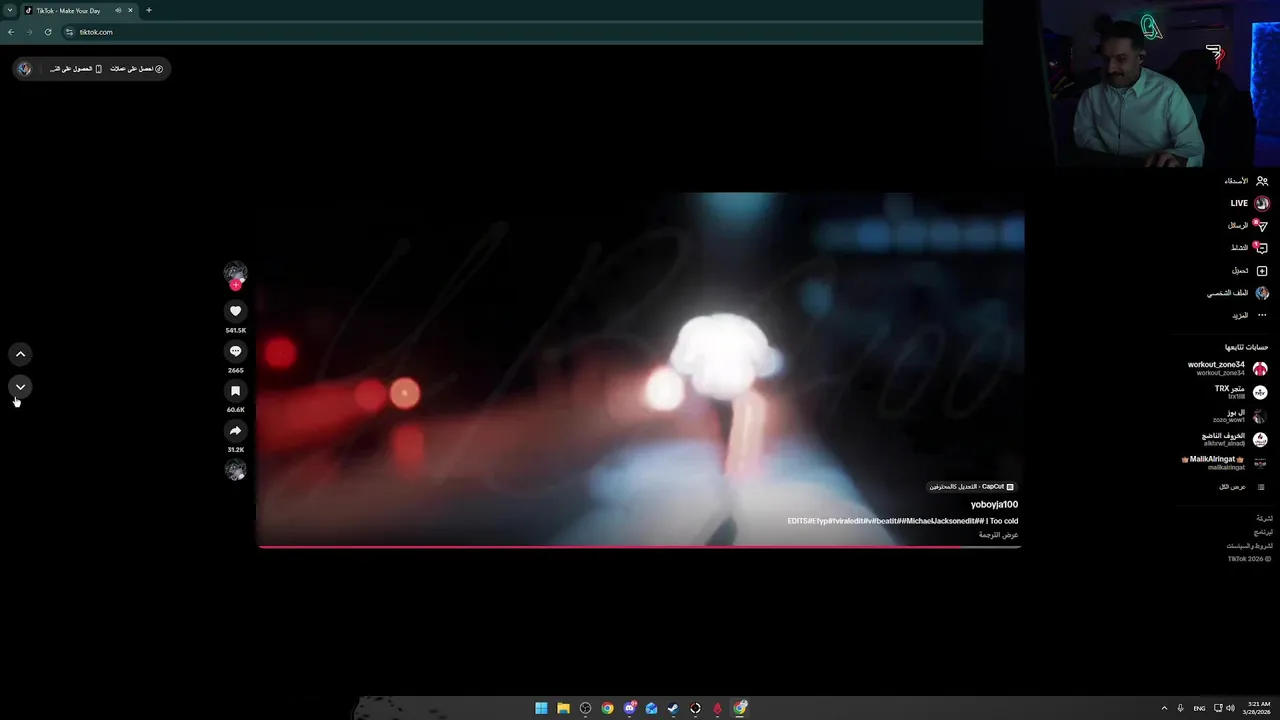
Task: Click the profile avatar in top-left pill
Action: pos(25,69)
